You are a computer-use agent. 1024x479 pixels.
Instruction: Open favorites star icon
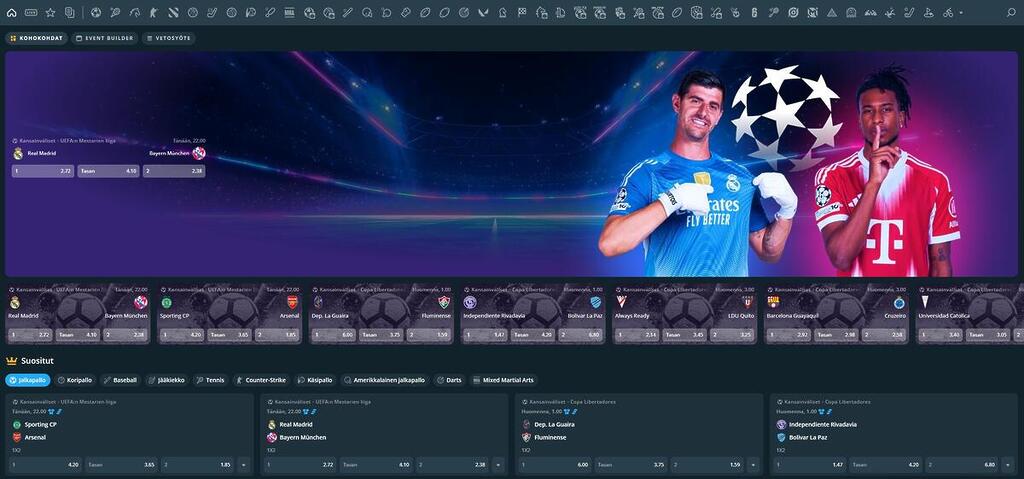click(x=50, y=12)
